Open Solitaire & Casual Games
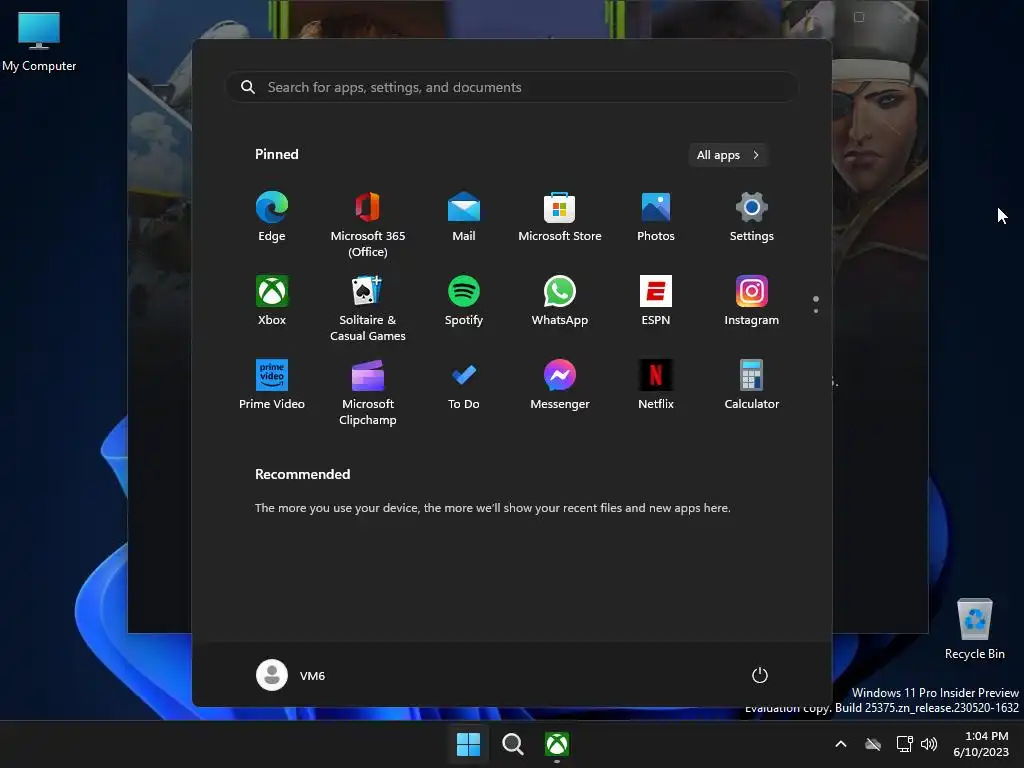 [x=368, y=308]
